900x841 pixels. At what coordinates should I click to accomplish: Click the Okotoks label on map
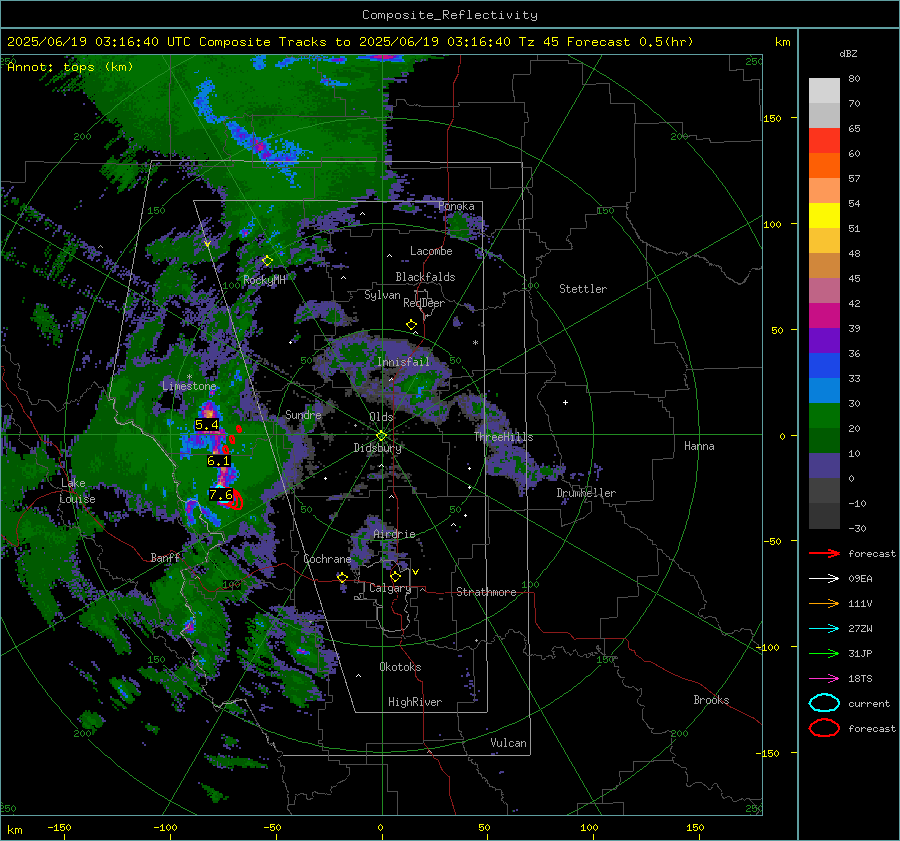(400, 667)
